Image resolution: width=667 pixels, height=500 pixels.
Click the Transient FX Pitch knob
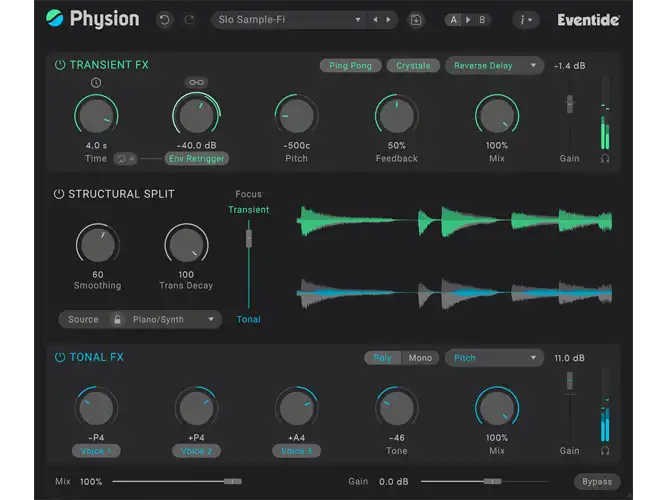[296, 116]
